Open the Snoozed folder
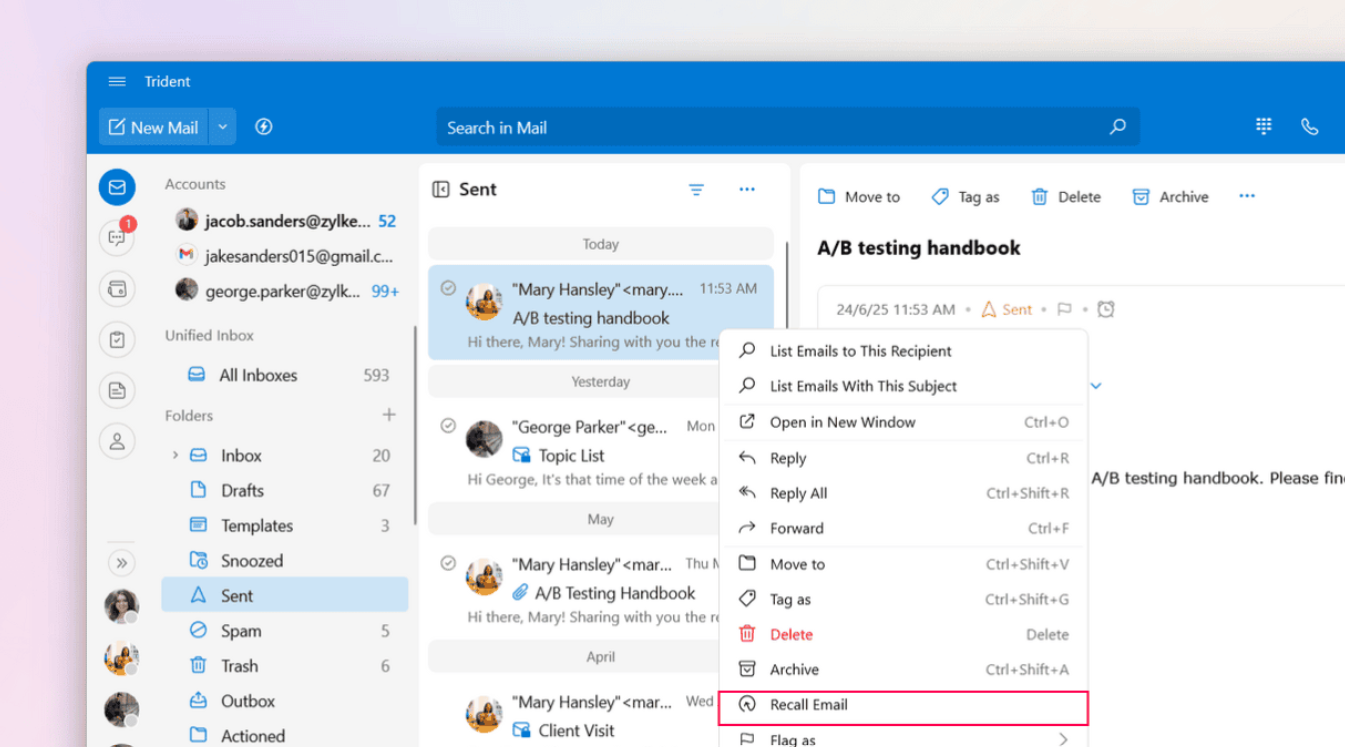The image size is (1345, 747). (286, 560)
